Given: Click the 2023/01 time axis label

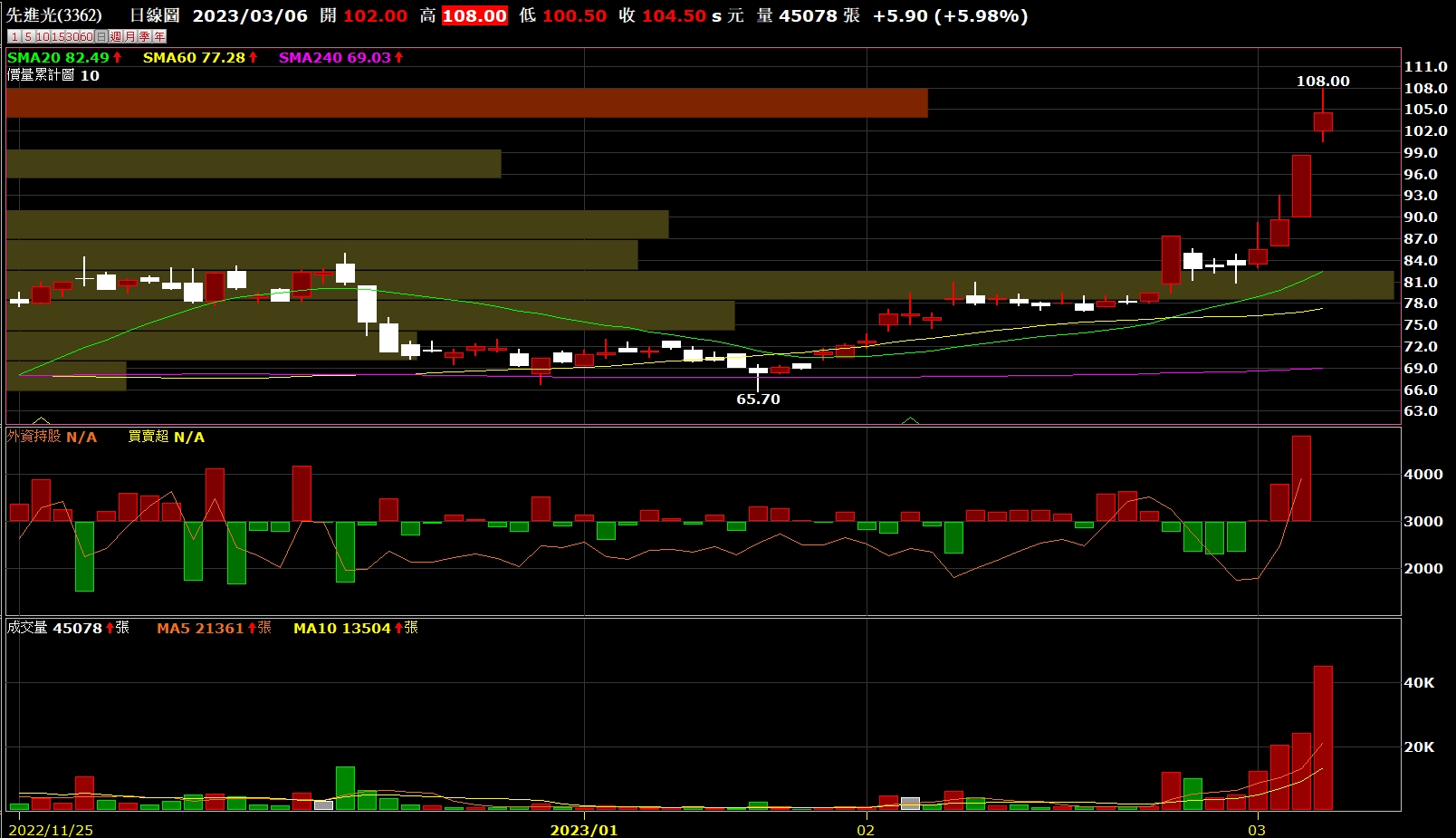Looking at the screenshot, I should click(584, 830).
